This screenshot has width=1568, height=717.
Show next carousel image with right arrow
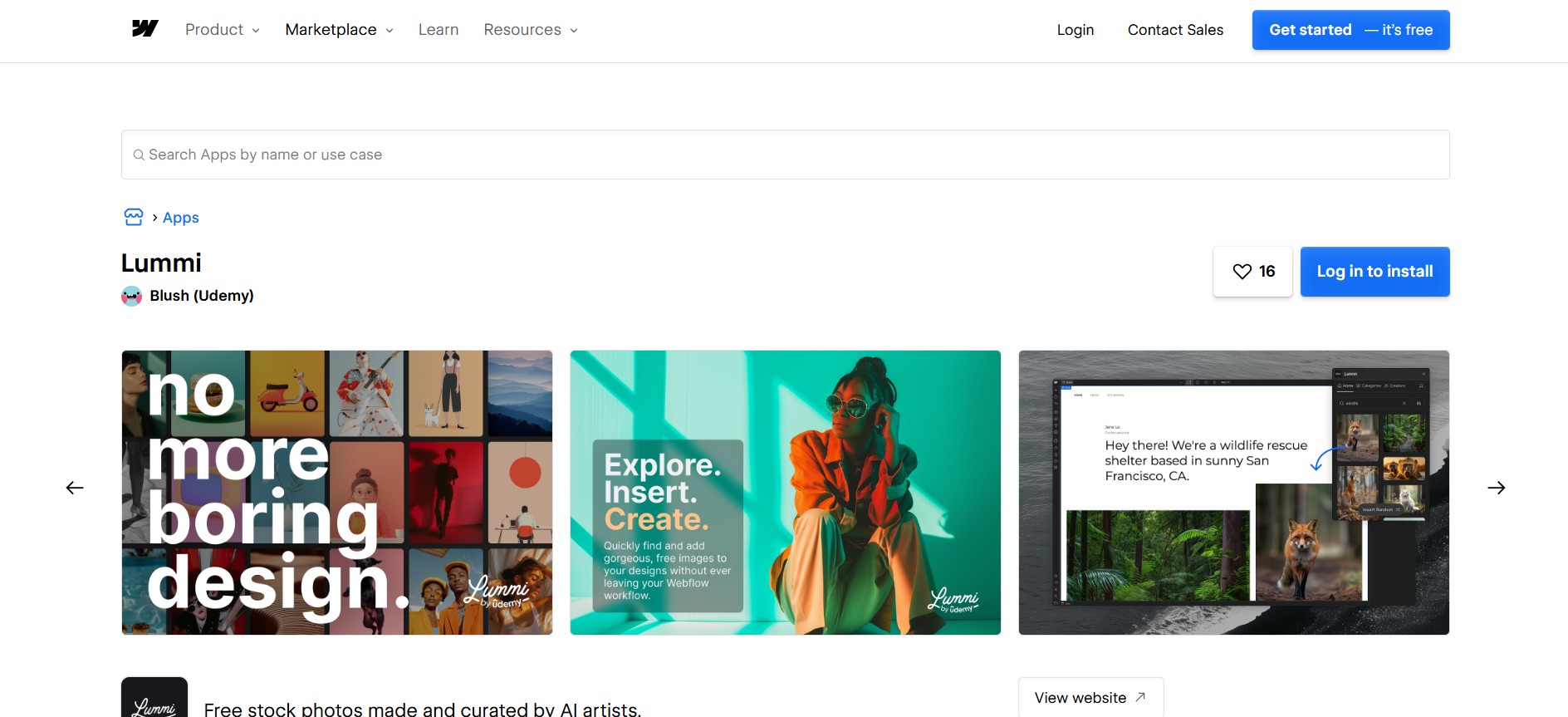pos(1497,488)
